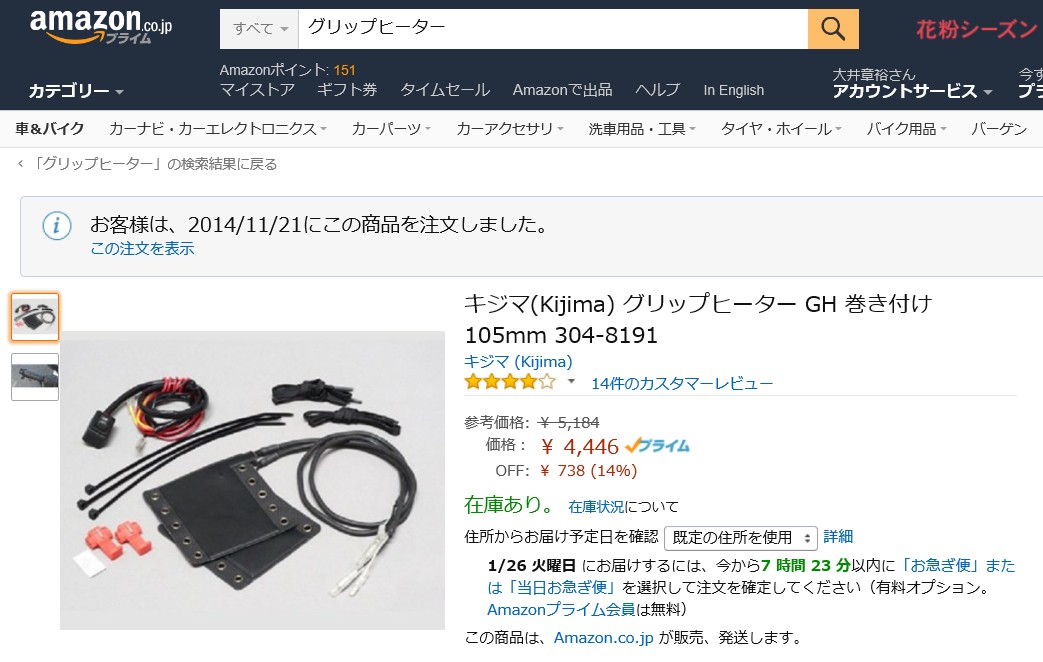This screenshot has width=1043, height=662.
Task: Open the タイムセール menu item
Action: [x=445, y=90]
